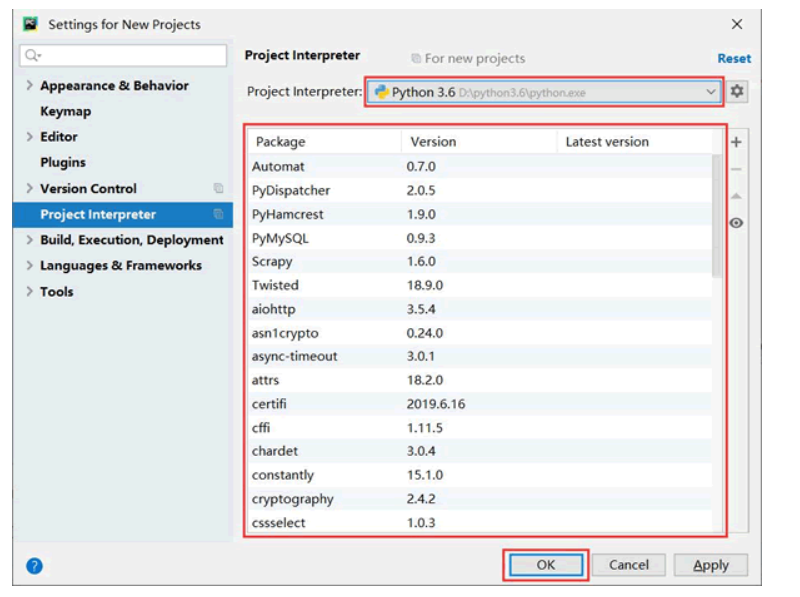This screenshot has height=597, width=800.
Task: Select the async-timeout package row
Action: [x=480, y=356]
